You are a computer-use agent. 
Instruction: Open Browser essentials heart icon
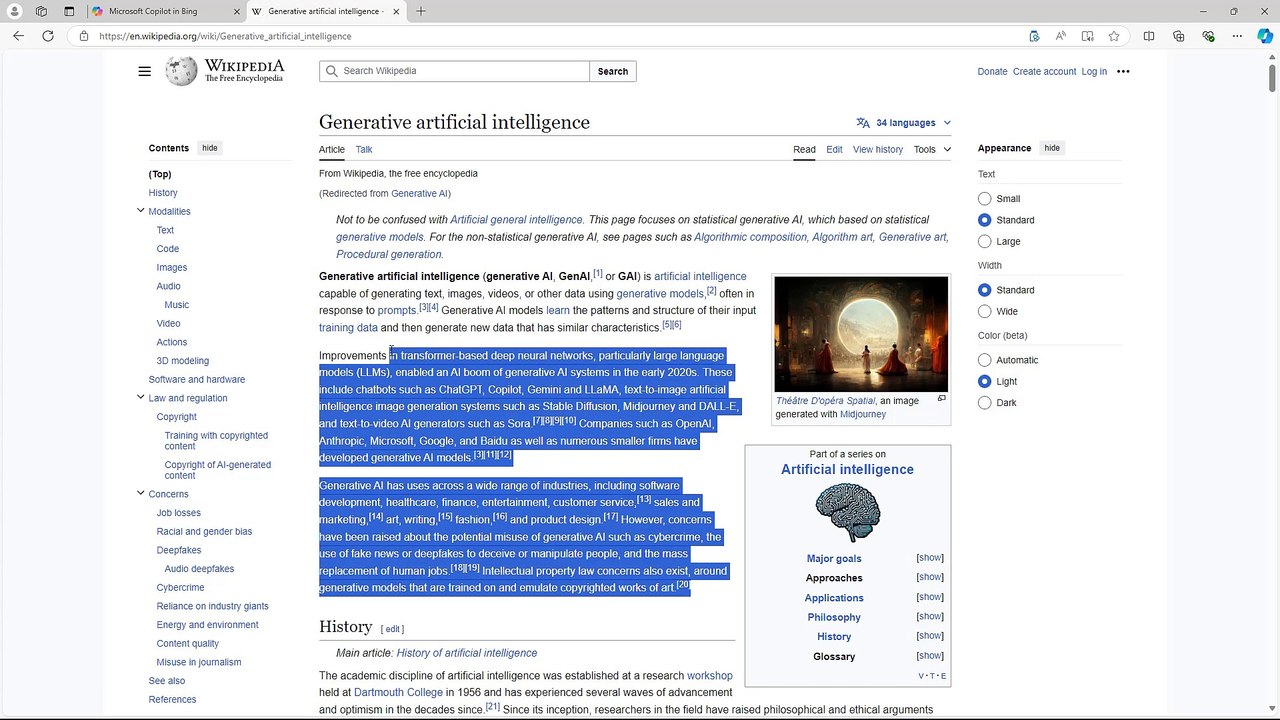pos(1208,36)
